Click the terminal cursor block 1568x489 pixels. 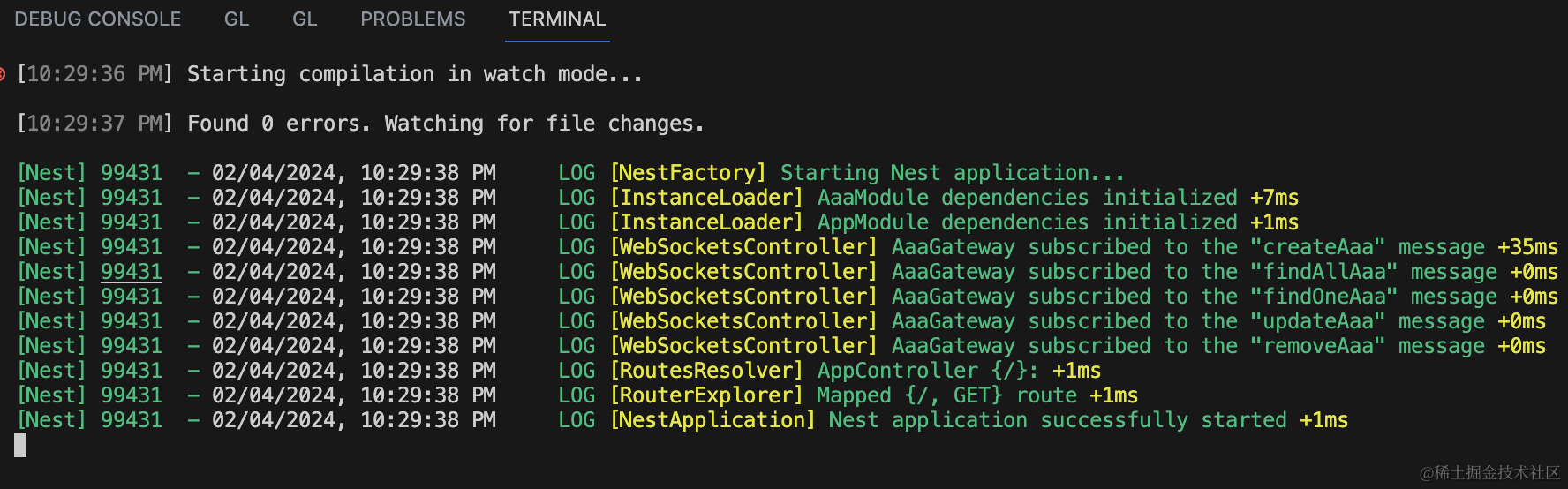[x=20, y=445]
